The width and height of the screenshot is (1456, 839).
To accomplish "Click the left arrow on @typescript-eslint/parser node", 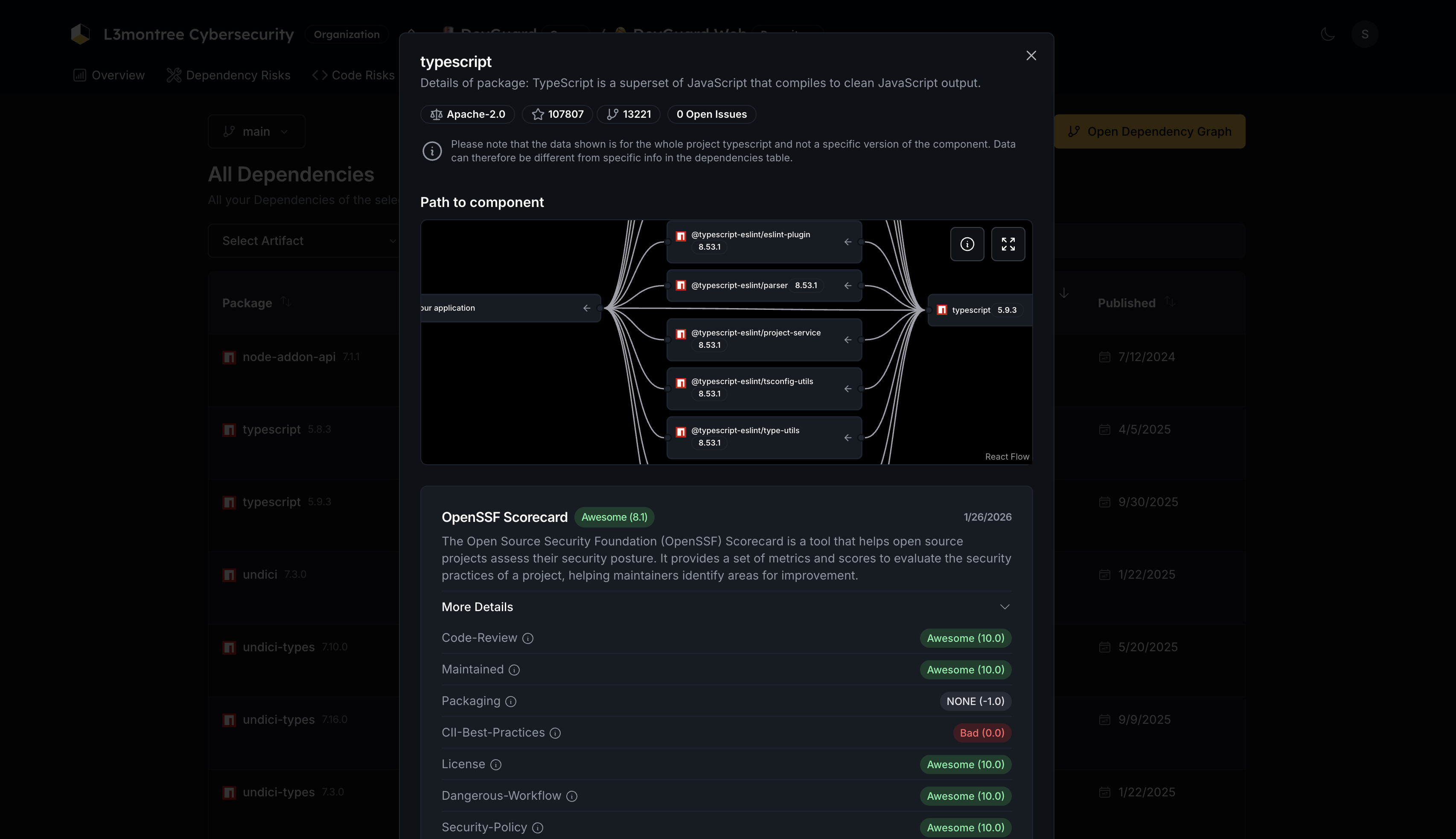I will click(x=847, y=285).
